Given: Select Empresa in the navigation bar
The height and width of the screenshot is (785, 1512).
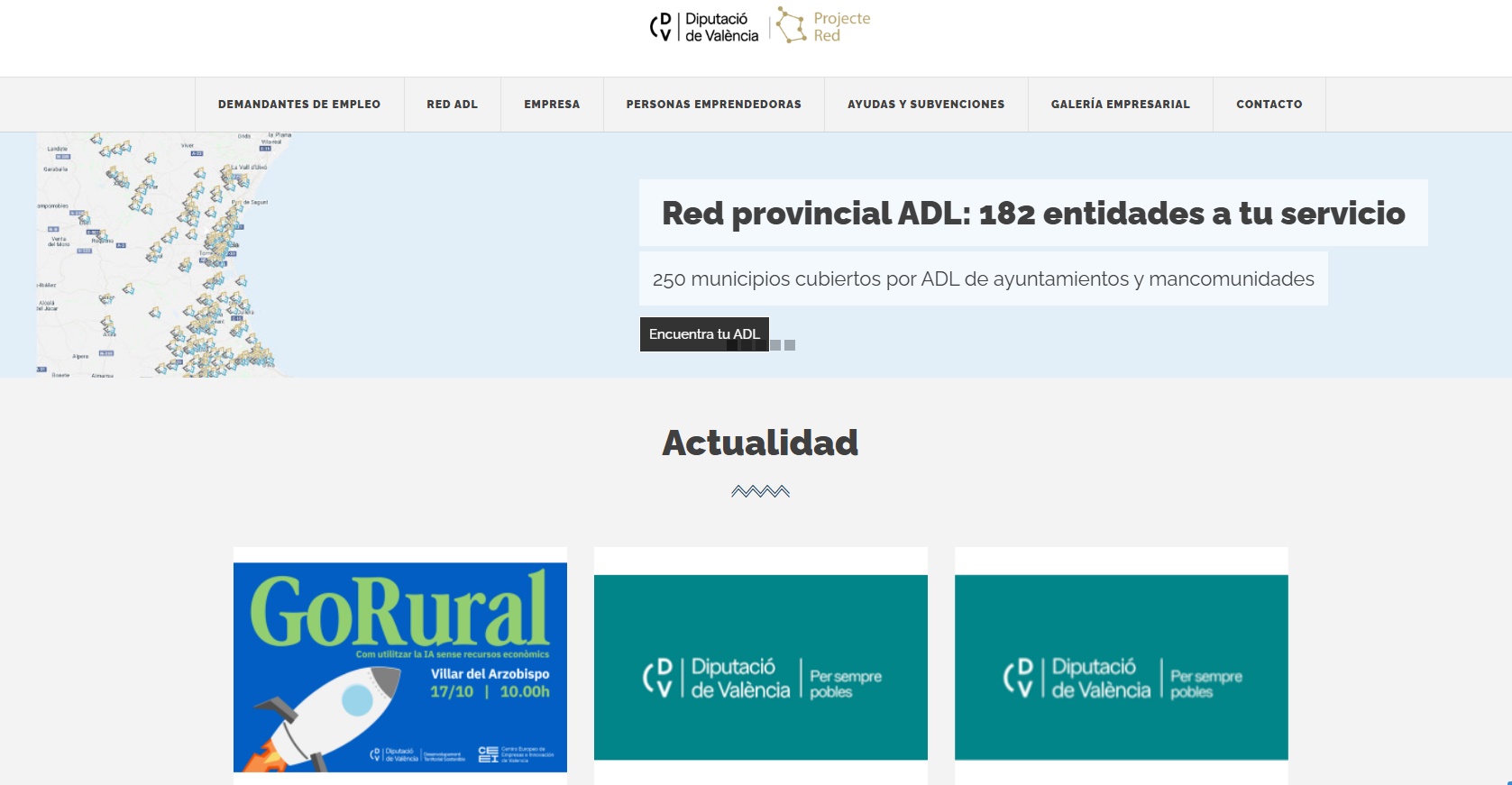Looking at the screenshot, I should (x=552, y=105).
